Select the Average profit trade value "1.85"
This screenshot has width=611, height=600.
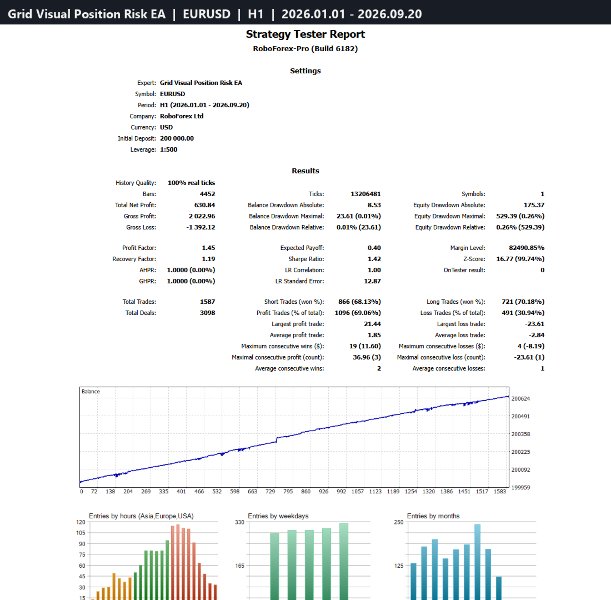tap(374, 335)
